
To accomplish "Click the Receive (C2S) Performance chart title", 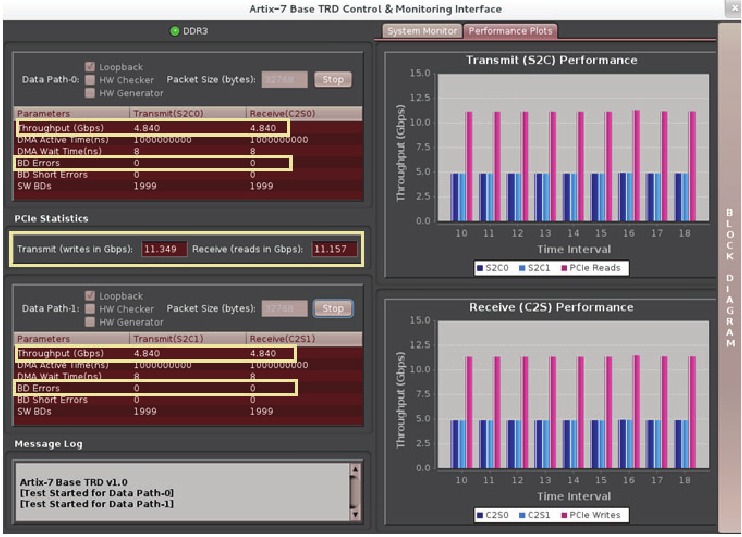I will (x=551, y=308).
